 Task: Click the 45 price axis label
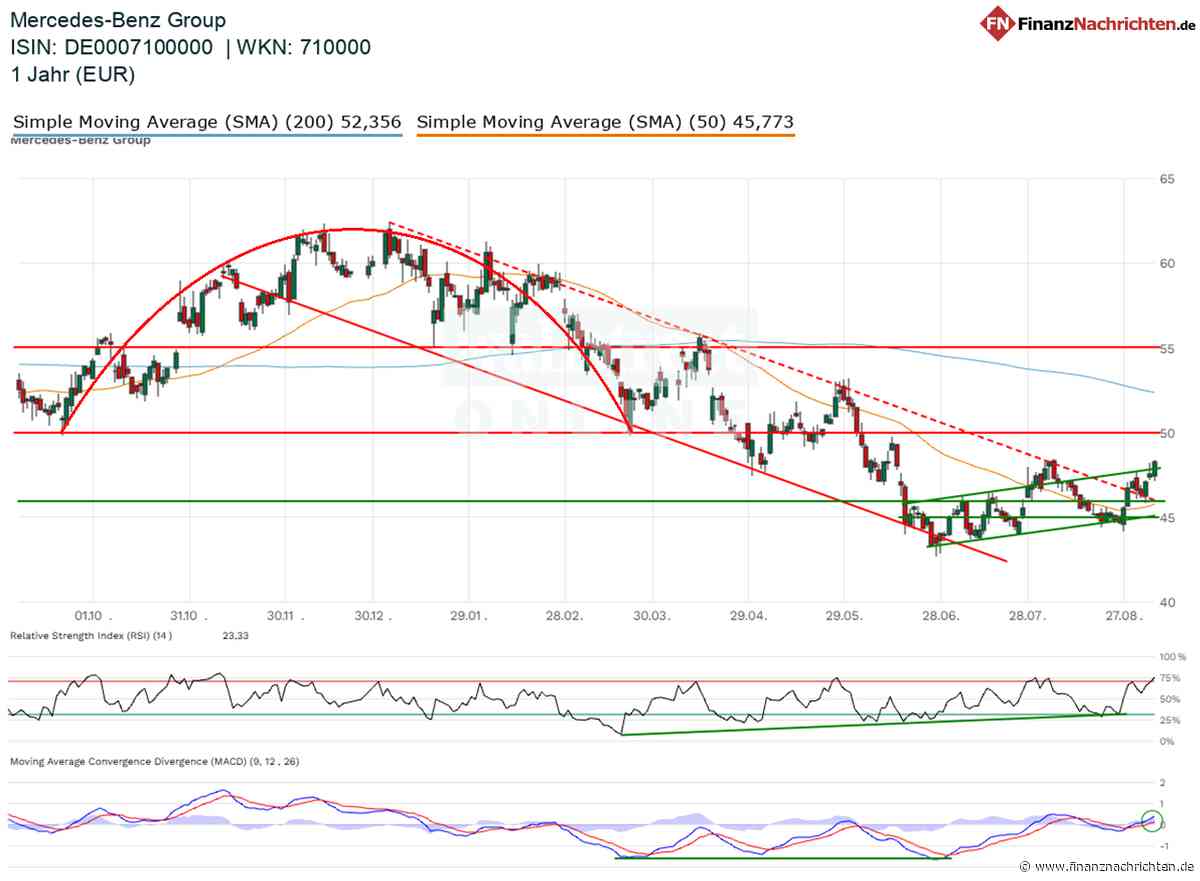(1168, 517)
